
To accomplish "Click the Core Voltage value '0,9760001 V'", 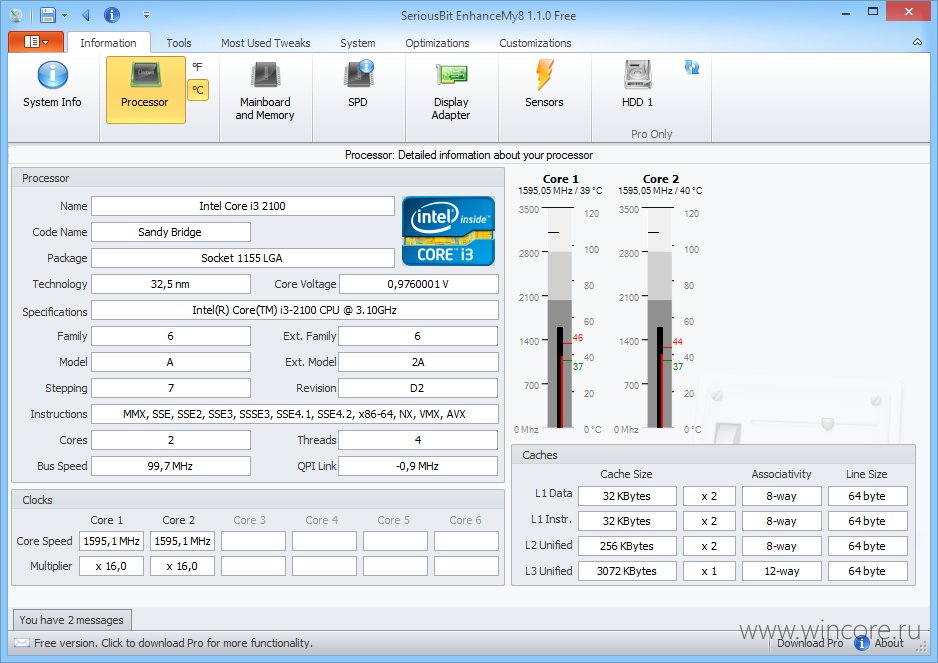I will 418,284.
